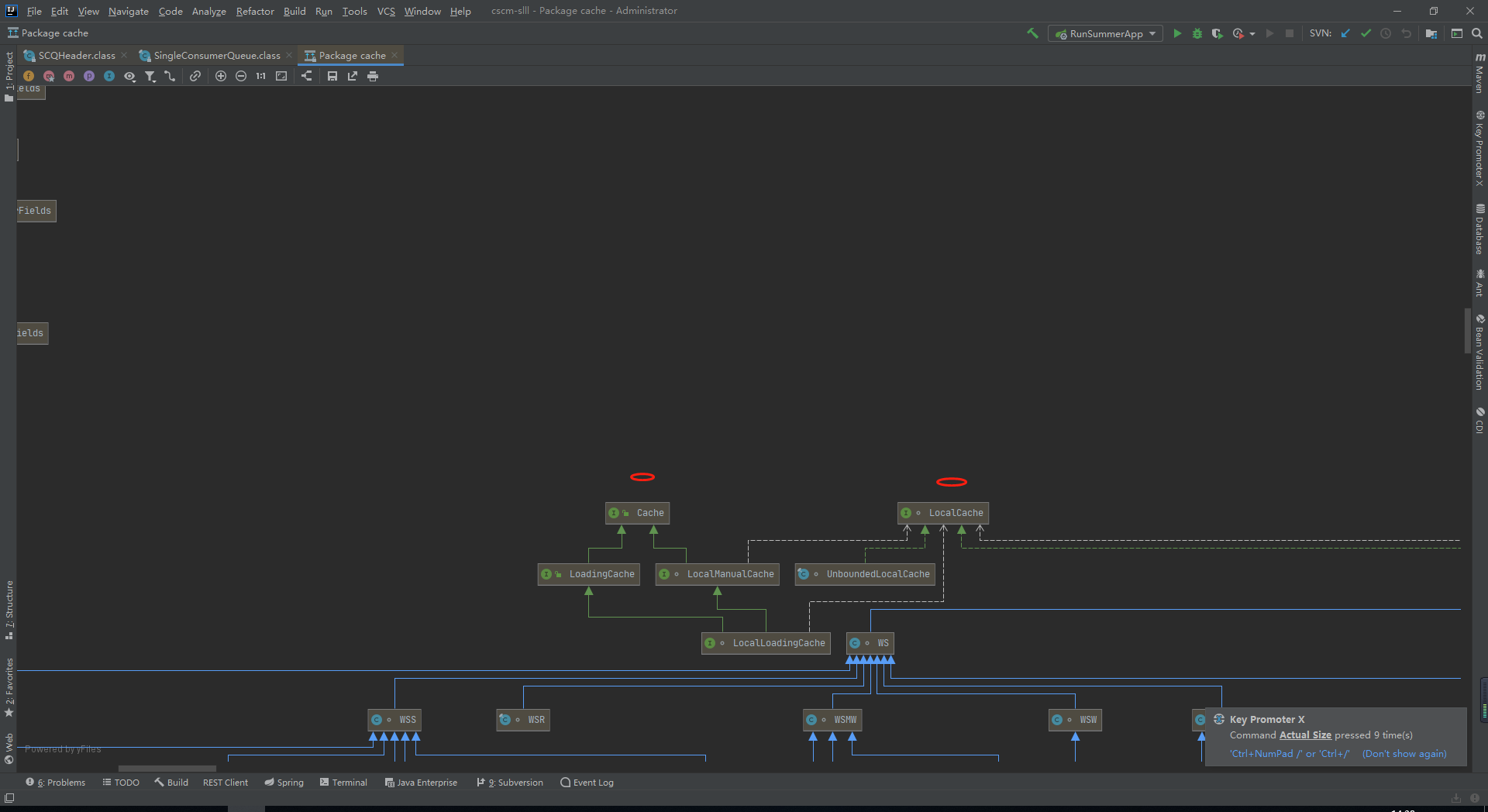Build project with the hammer icon
The width and height of the screenshot is (1488, 812).
coord(1032,33)
